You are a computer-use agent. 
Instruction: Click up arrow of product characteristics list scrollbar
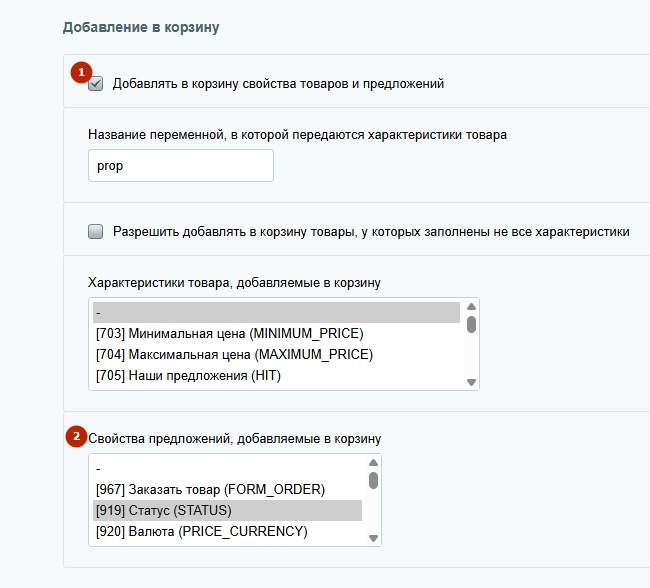pos(471,307)
